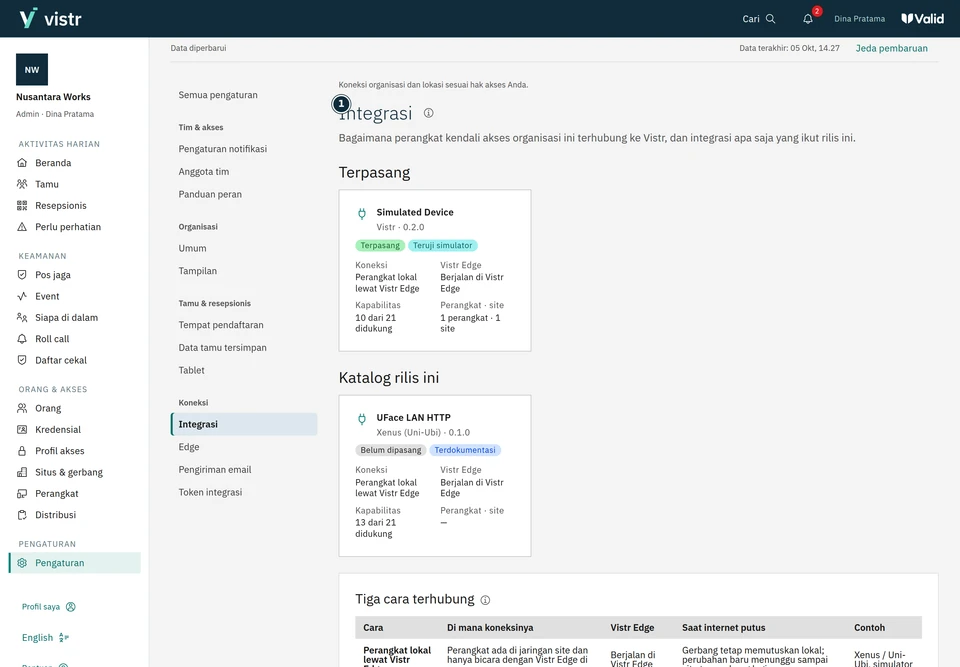
Task: Click the Kredensial badge icon
Action: (22, 430)
